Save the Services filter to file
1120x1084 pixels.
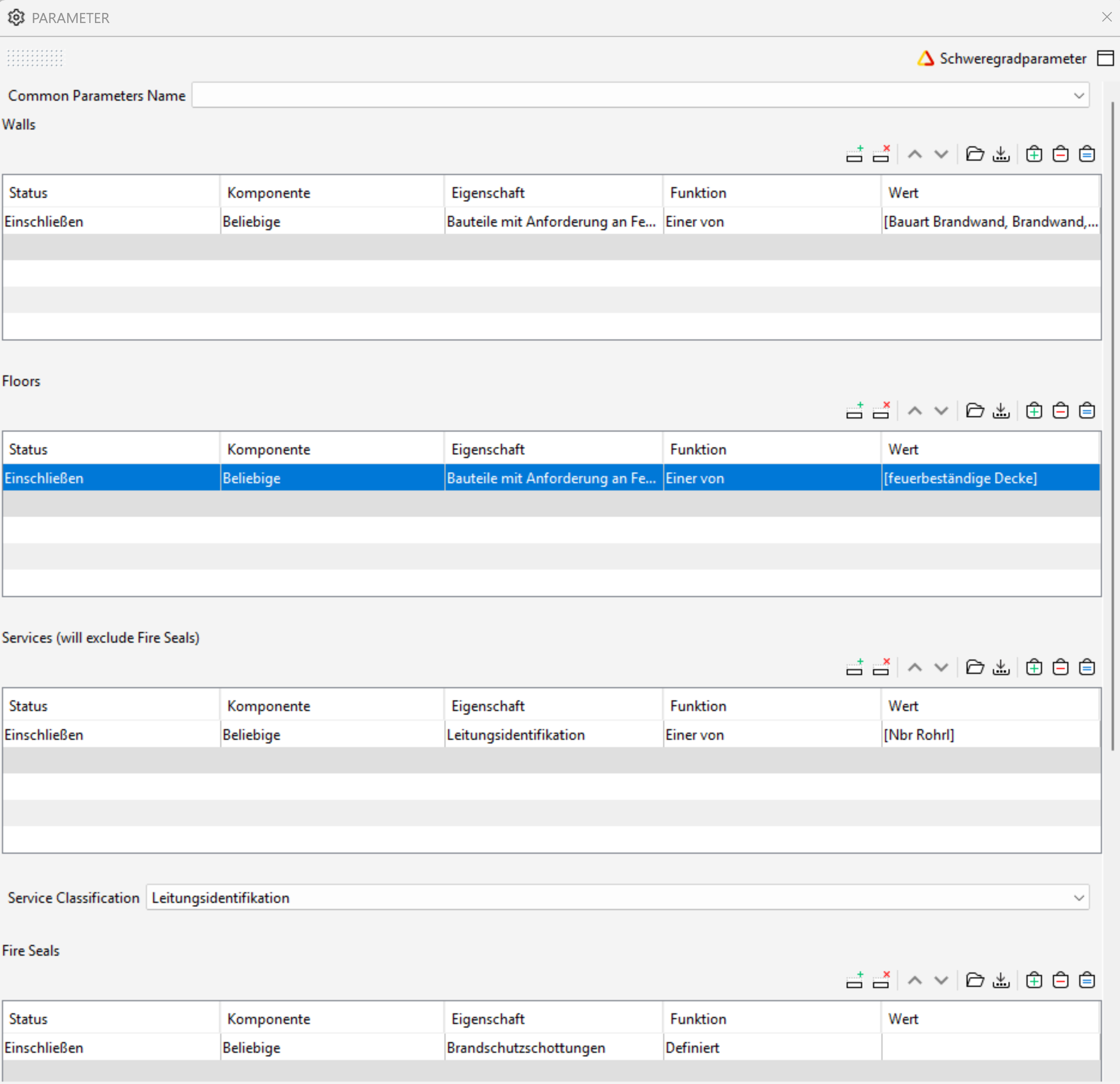click(x=1001, y=668)
